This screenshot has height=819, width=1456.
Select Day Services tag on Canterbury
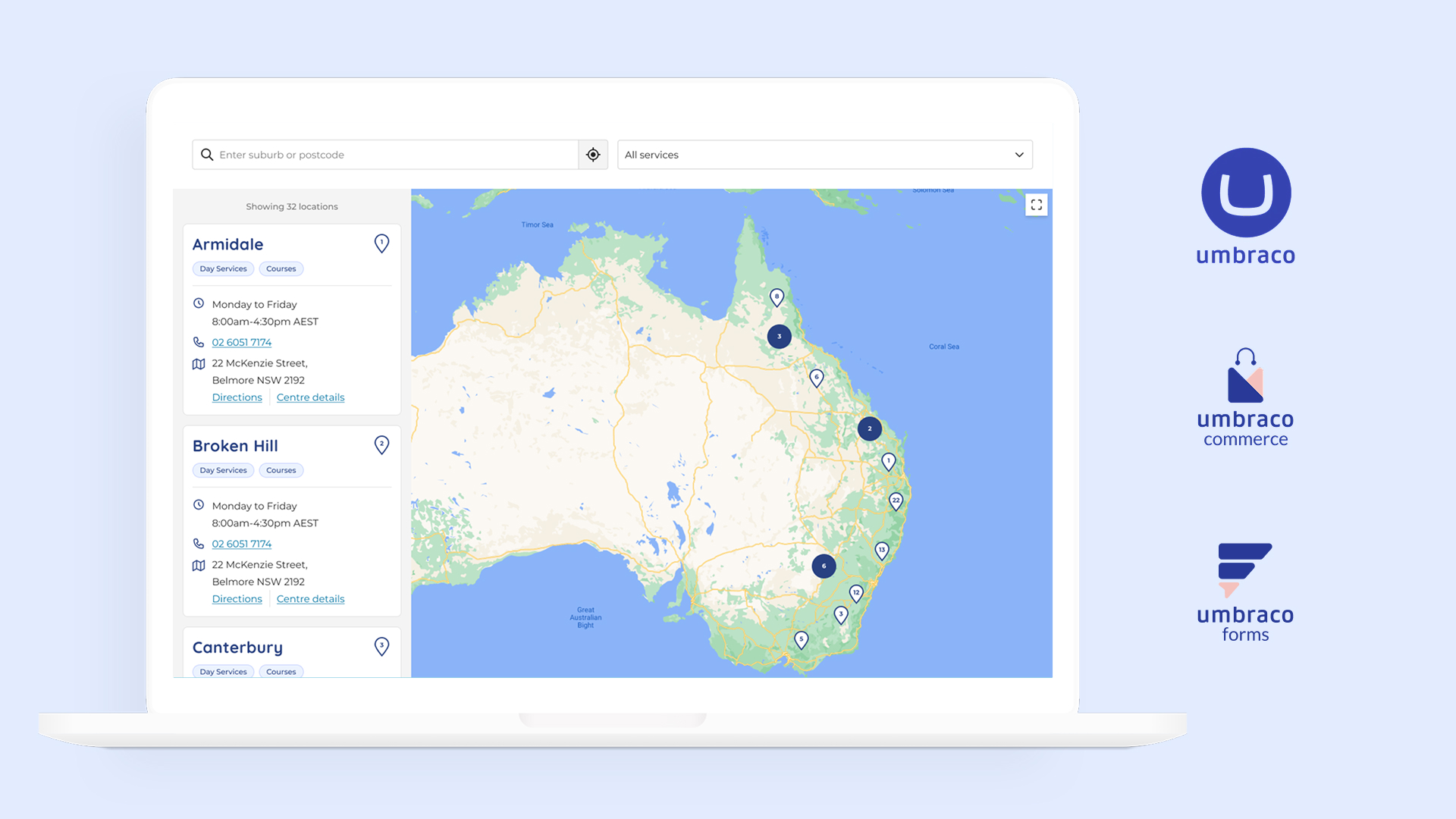click(223, 671)
